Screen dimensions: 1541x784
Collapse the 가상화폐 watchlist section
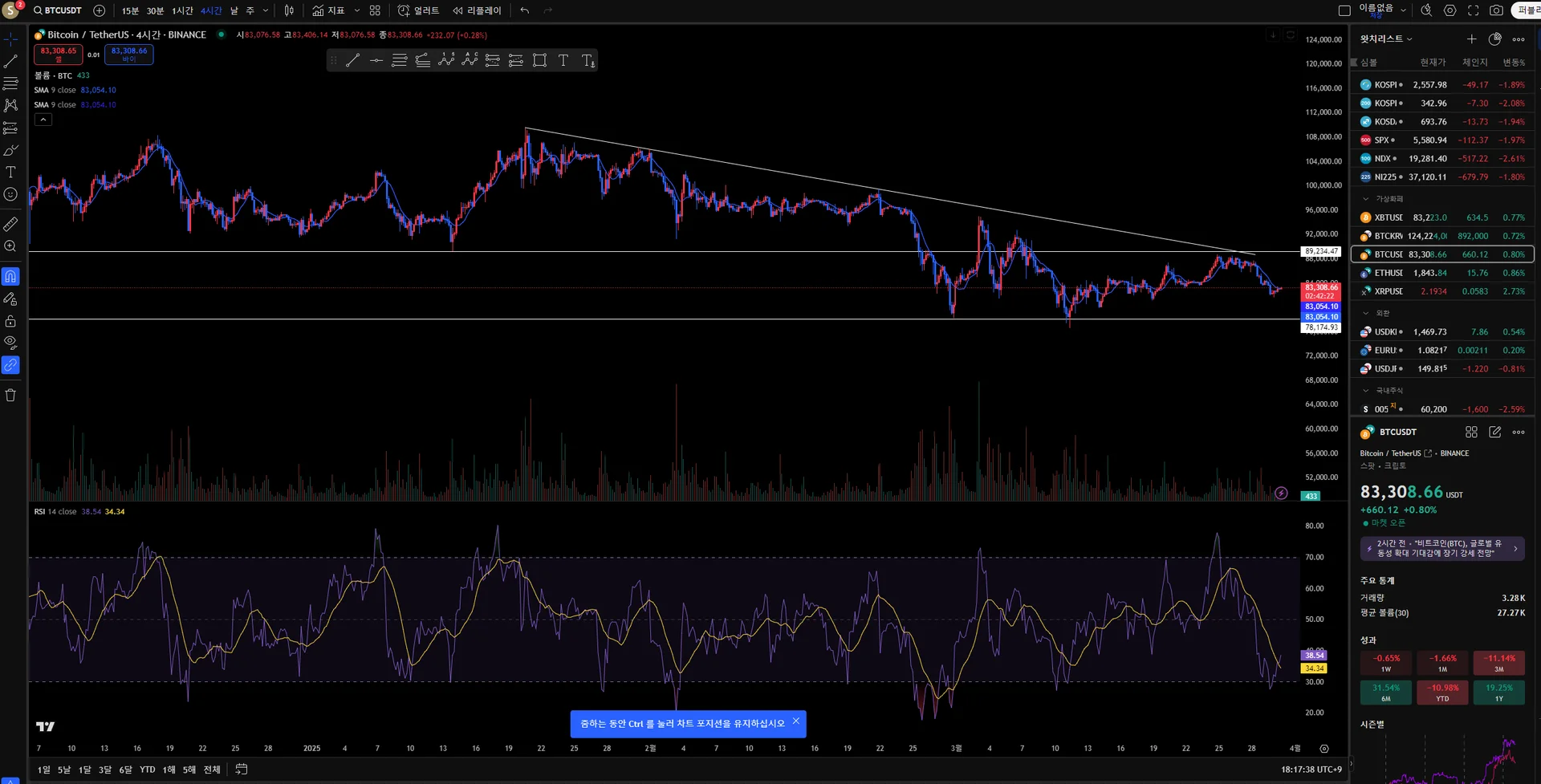point(1366,199)
